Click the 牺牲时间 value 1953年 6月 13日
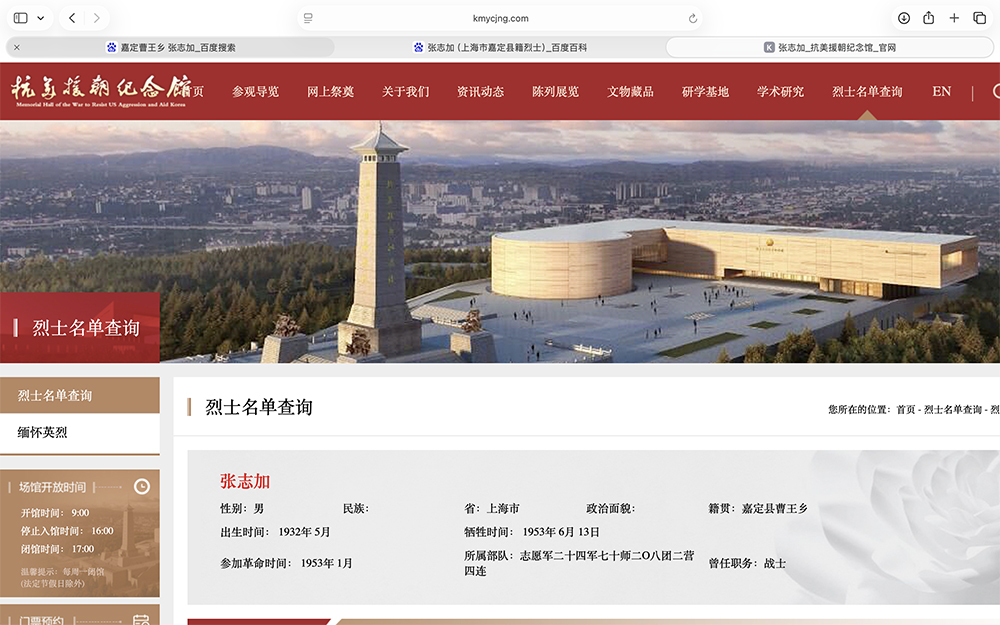The height and width of the screenshot is (625, 1000). click(561, 532)
